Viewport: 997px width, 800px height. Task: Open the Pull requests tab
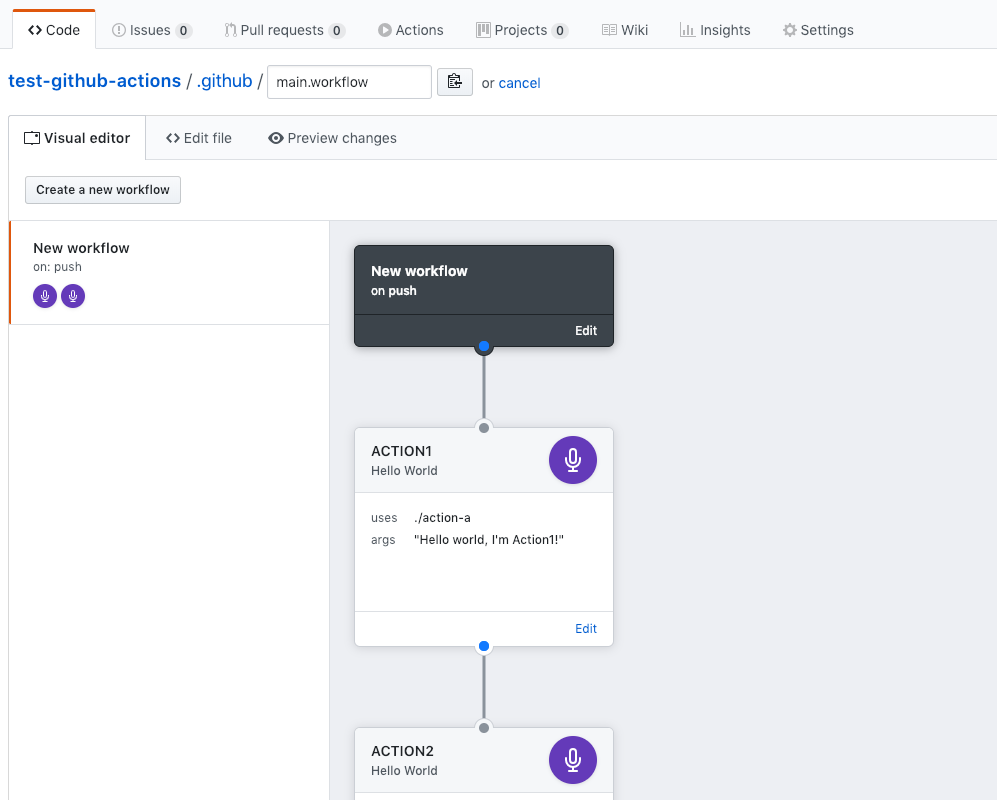tap(284, 30)
